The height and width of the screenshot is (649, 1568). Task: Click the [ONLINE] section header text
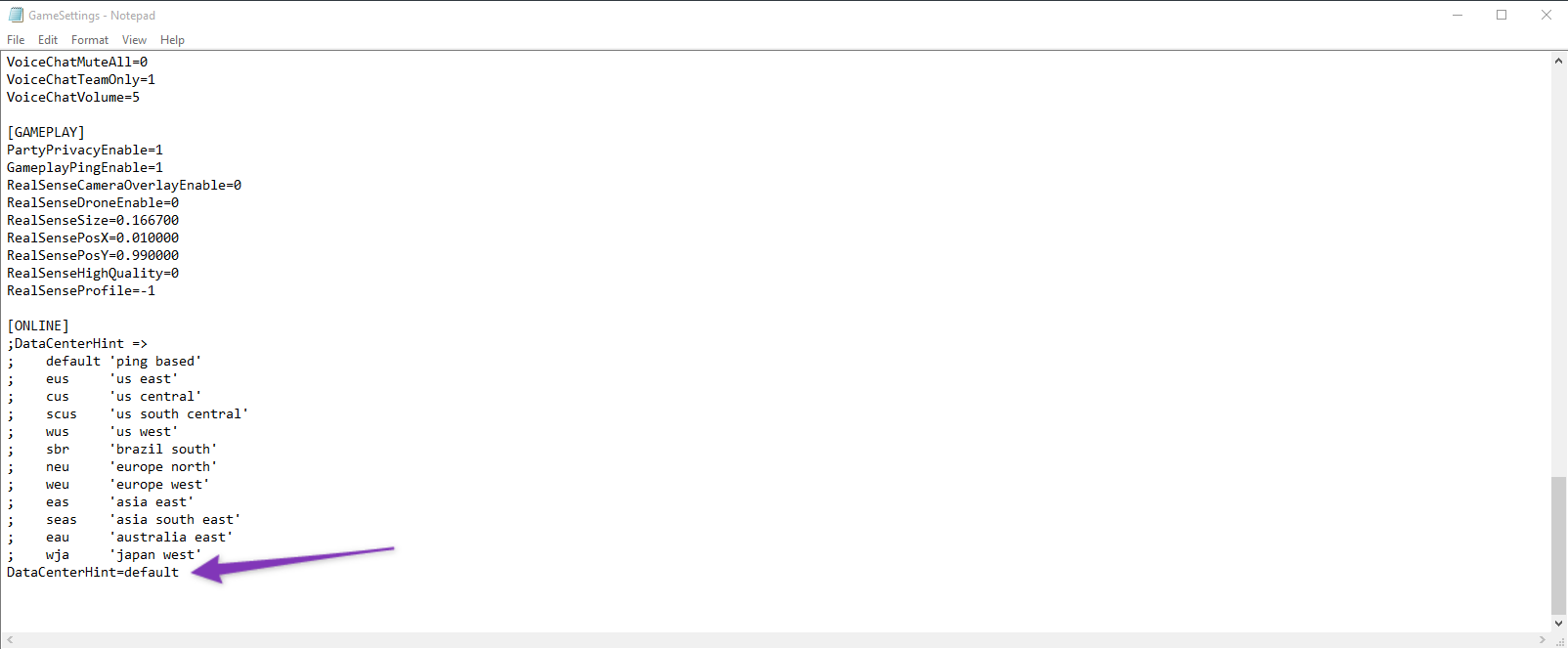[x=38, y=326]
